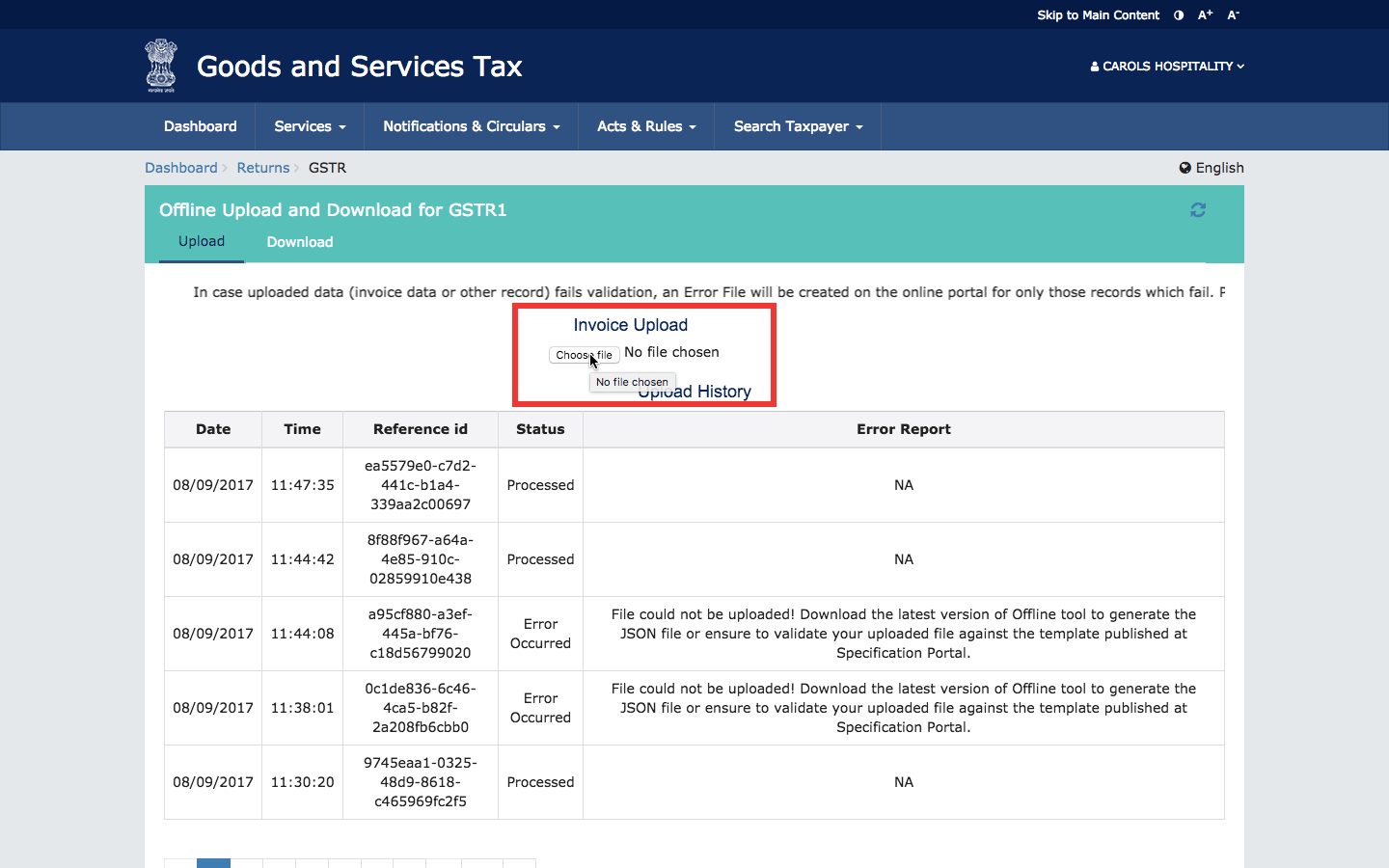Click the A- icon to decrease font size
Screen dimensions: 1389x868
coord(1232,14)
